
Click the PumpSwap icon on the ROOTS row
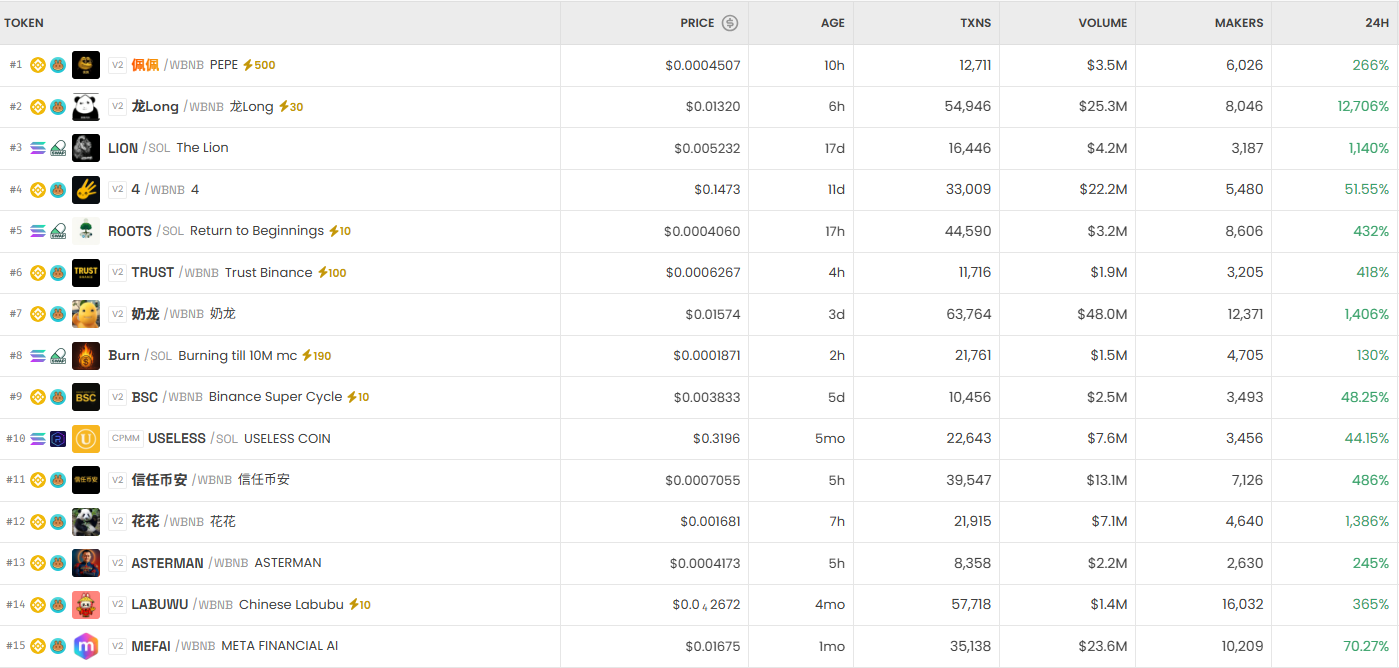[59, 230]
